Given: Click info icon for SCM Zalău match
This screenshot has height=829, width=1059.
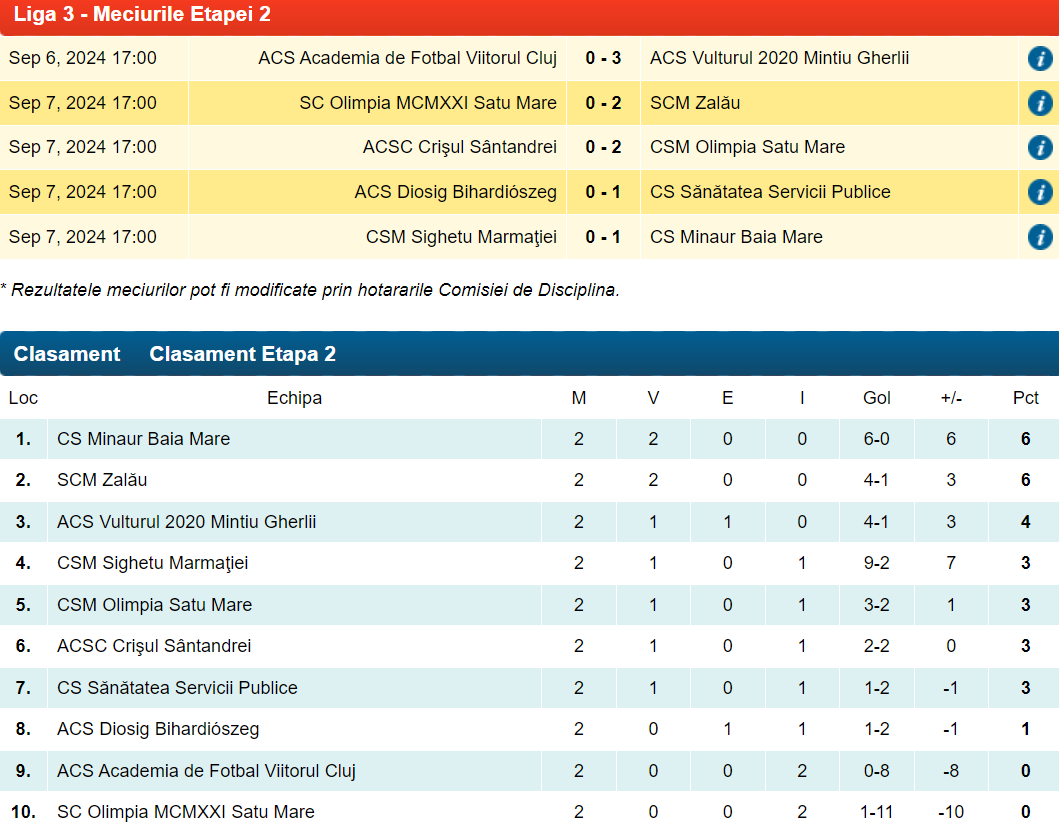Looking at the screenshot, I should (x=1039, y=103).
